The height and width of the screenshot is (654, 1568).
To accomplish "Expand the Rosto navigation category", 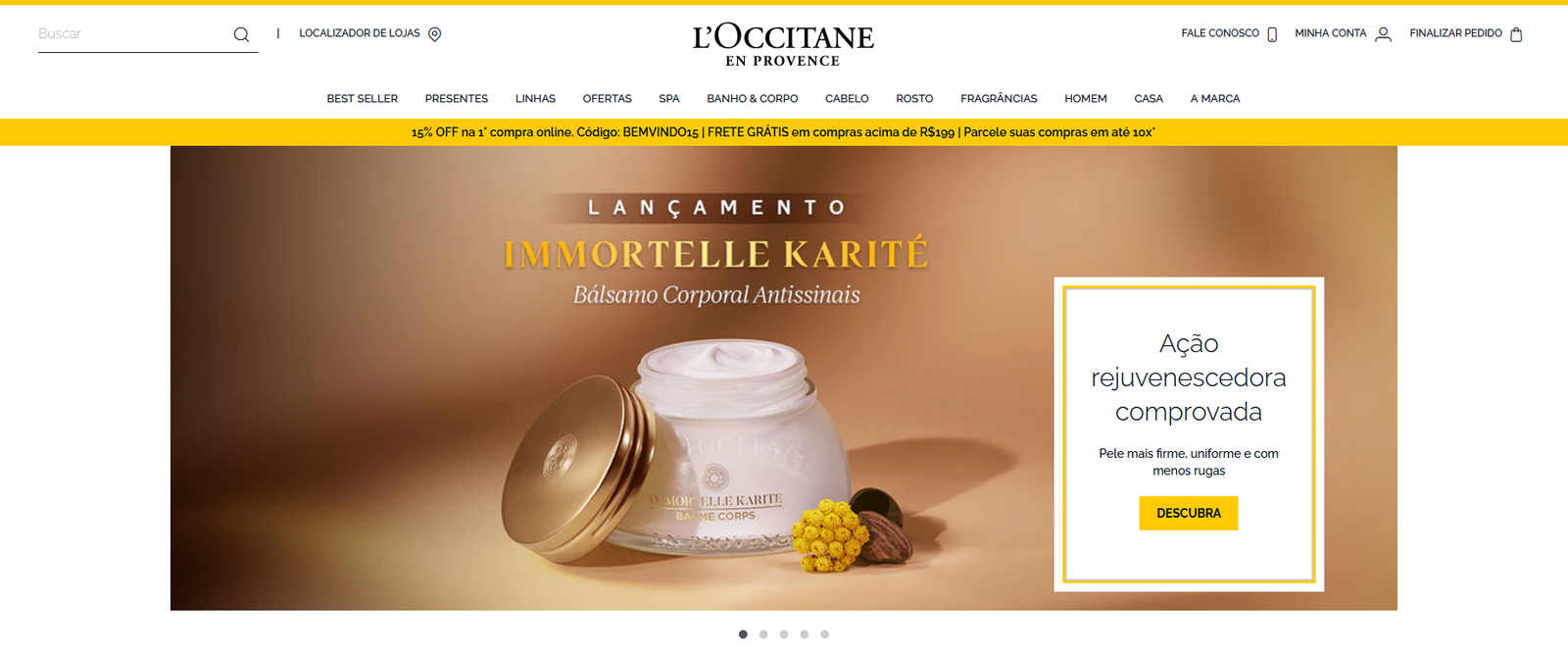I will pyautogui.click(x=914, y=99).
